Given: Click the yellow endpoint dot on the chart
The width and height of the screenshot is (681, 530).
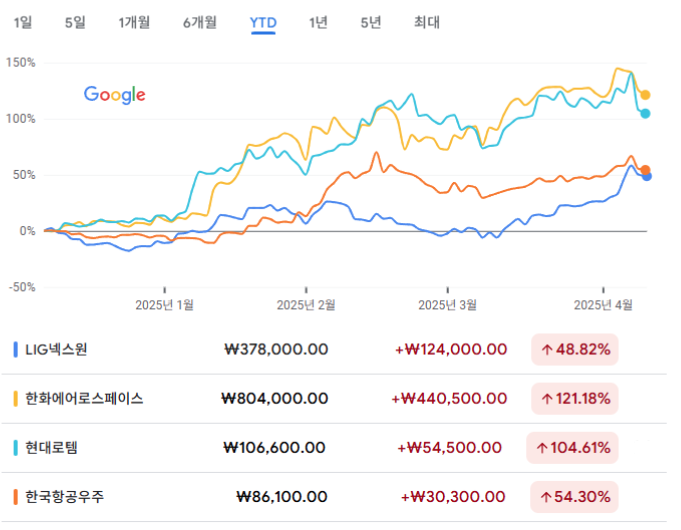Looking at the screenshot, I should [645, 95].
